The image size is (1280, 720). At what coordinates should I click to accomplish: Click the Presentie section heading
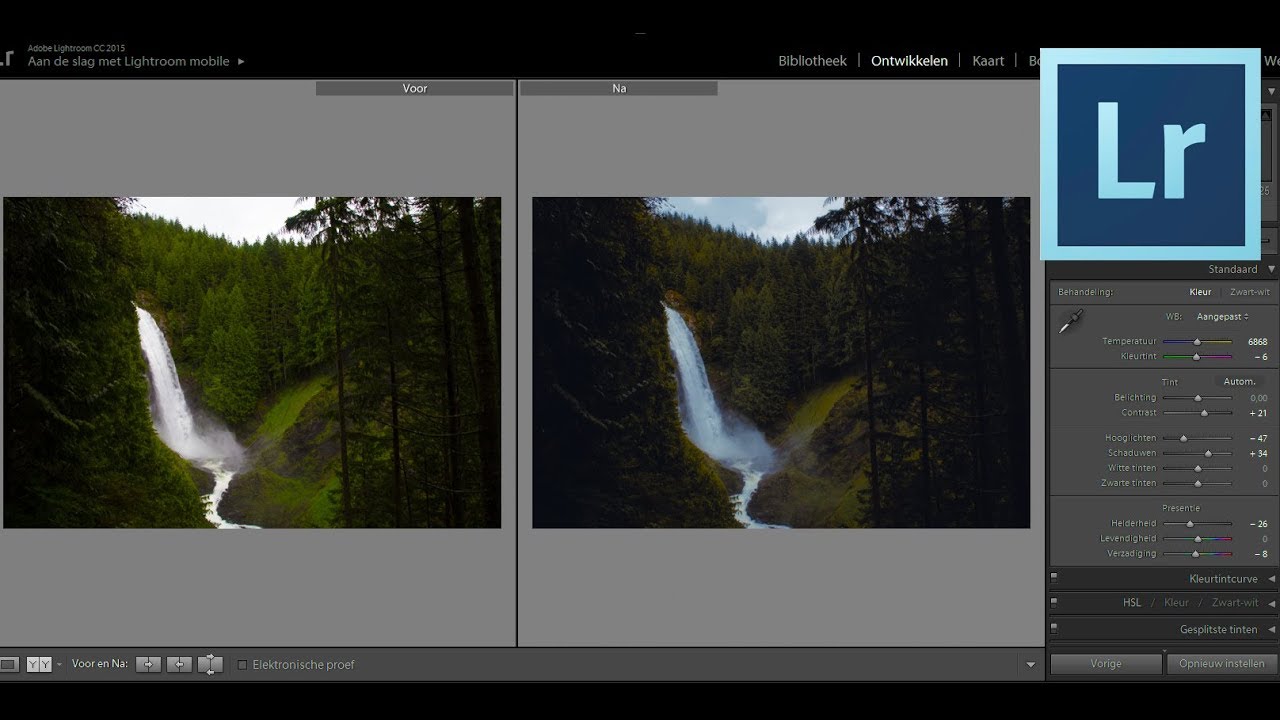click(1181, 508)
